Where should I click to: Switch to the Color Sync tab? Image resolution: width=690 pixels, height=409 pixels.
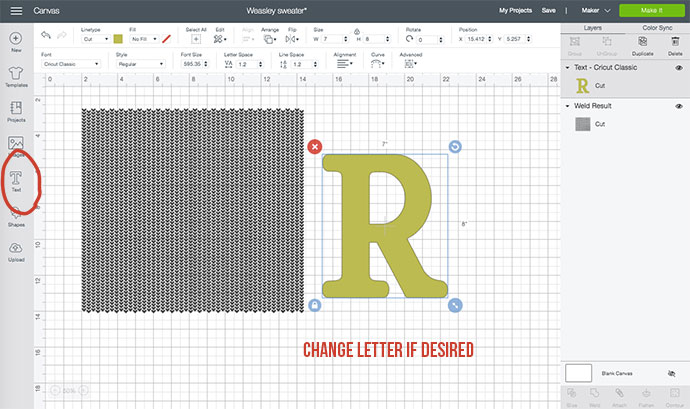tap(657, 28)
